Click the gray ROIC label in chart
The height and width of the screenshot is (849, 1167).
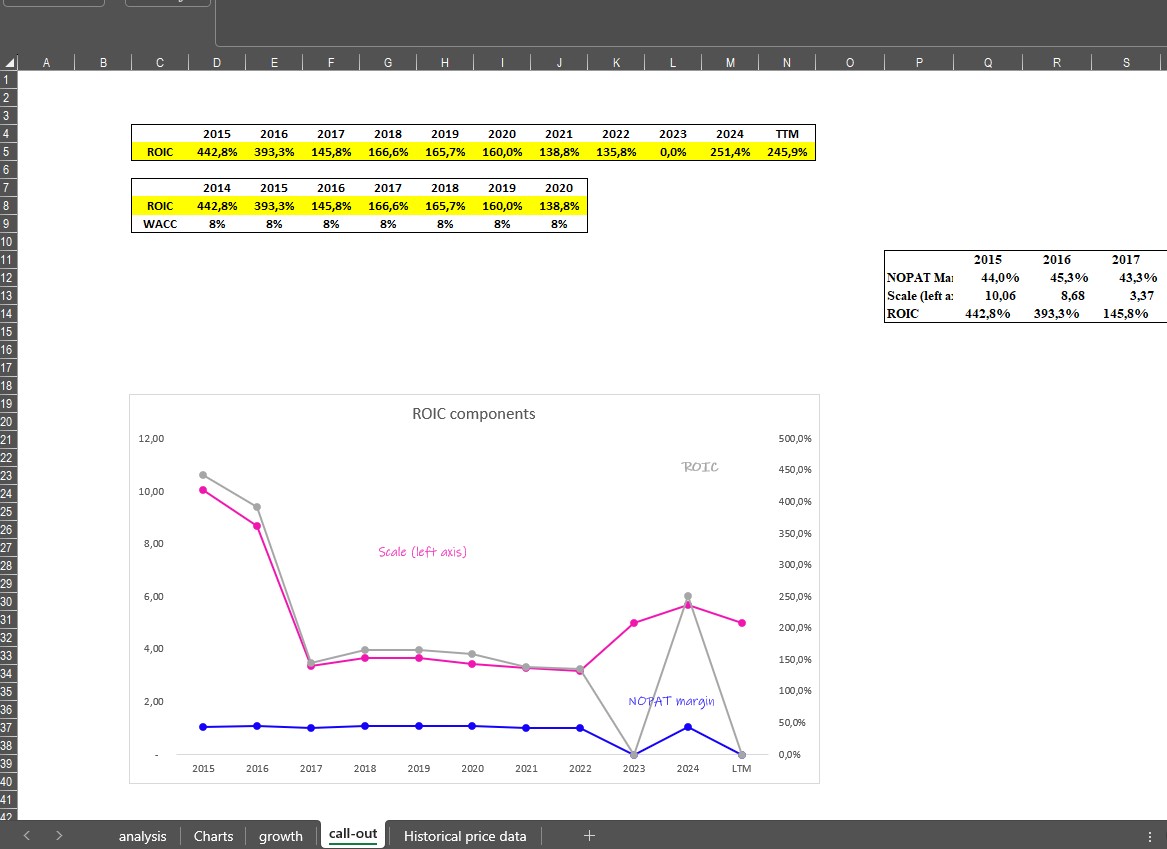(x=699, y=467)
